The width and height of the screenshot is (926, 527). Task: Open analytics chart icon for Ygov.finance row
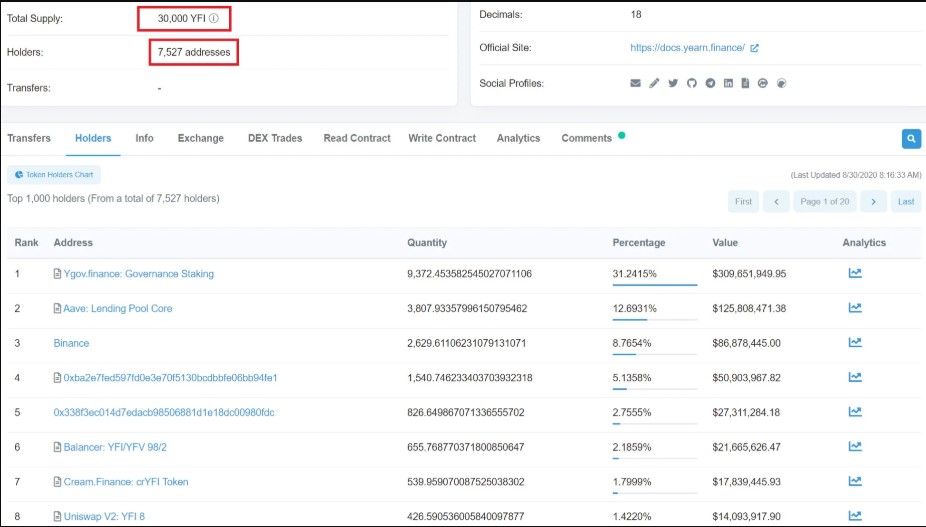(855, 273)
